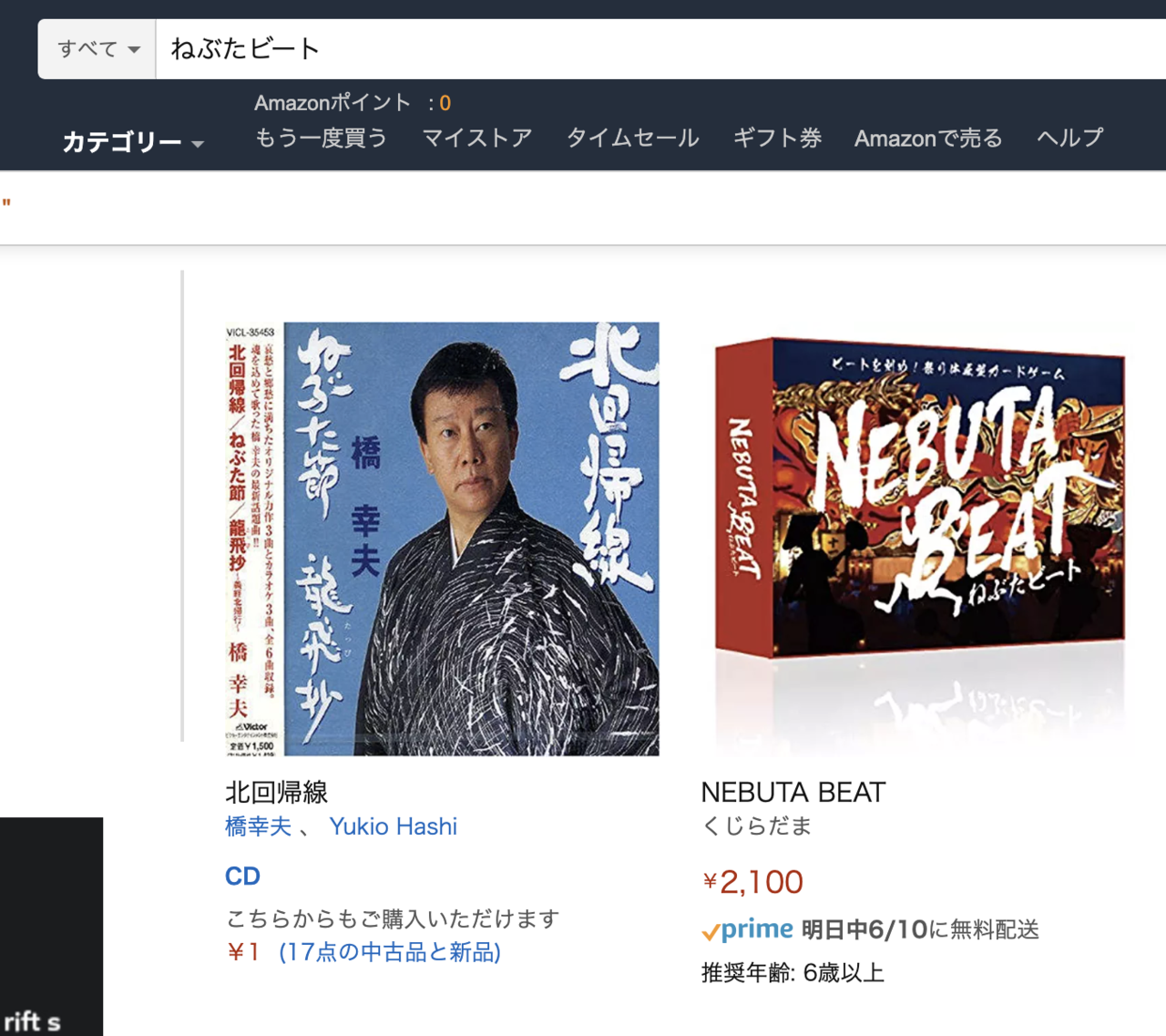Open artist link 橋幸夫
This screenshot has height=1036, width=1166.
point(258,826)
